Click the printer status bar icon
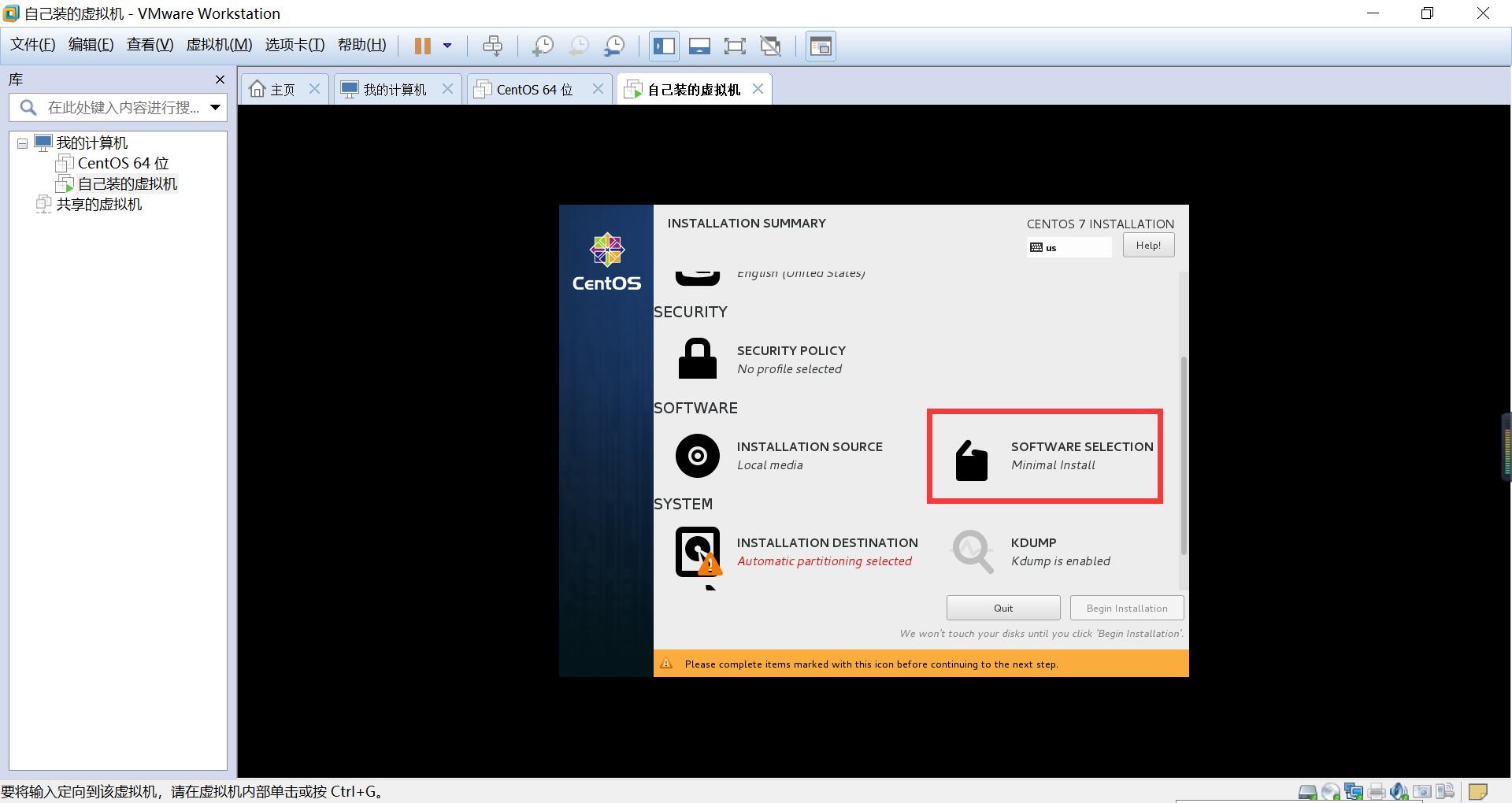This screenshot has height=803, width=1512. 1377,792
